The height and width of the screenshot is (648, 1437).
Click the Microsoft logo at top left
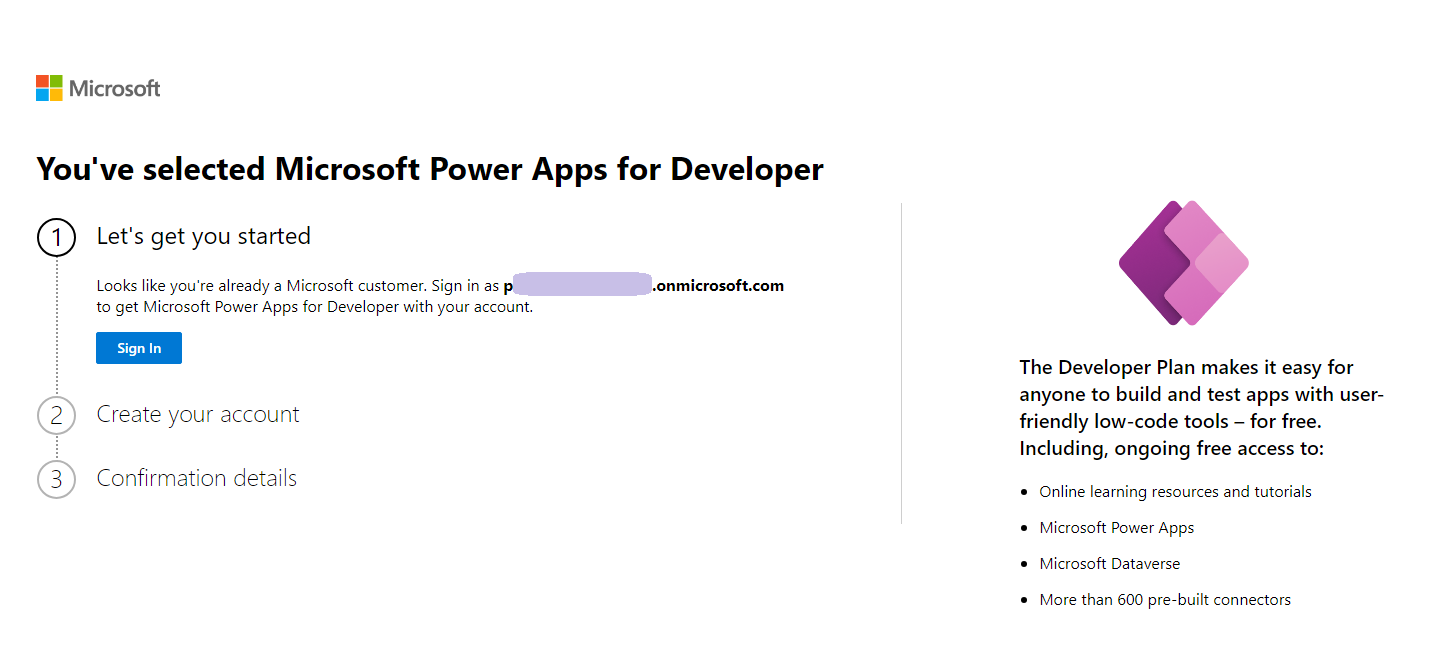tap(98, 88)
